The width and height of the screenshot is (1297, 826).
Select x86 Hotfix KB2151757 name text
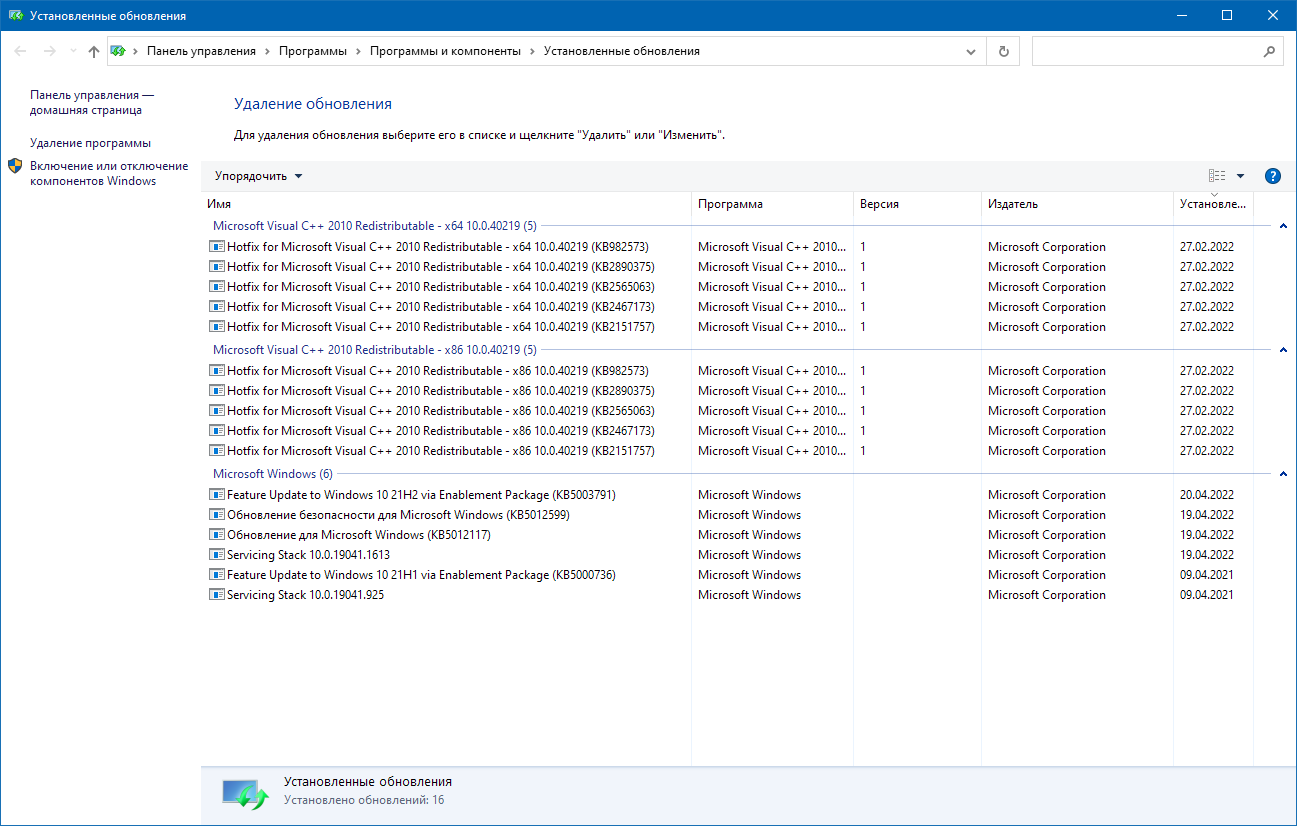[x=441, y=451]
